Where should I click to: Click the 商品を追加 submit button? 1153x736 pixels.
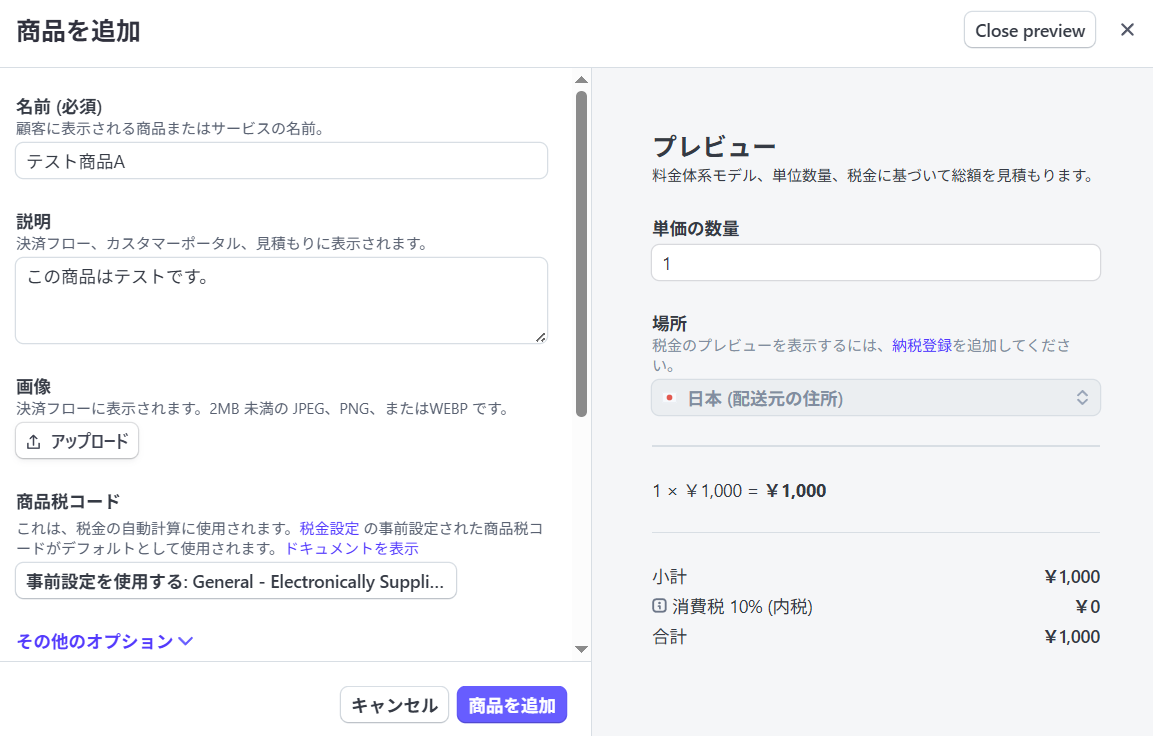[x=512, y=705]
